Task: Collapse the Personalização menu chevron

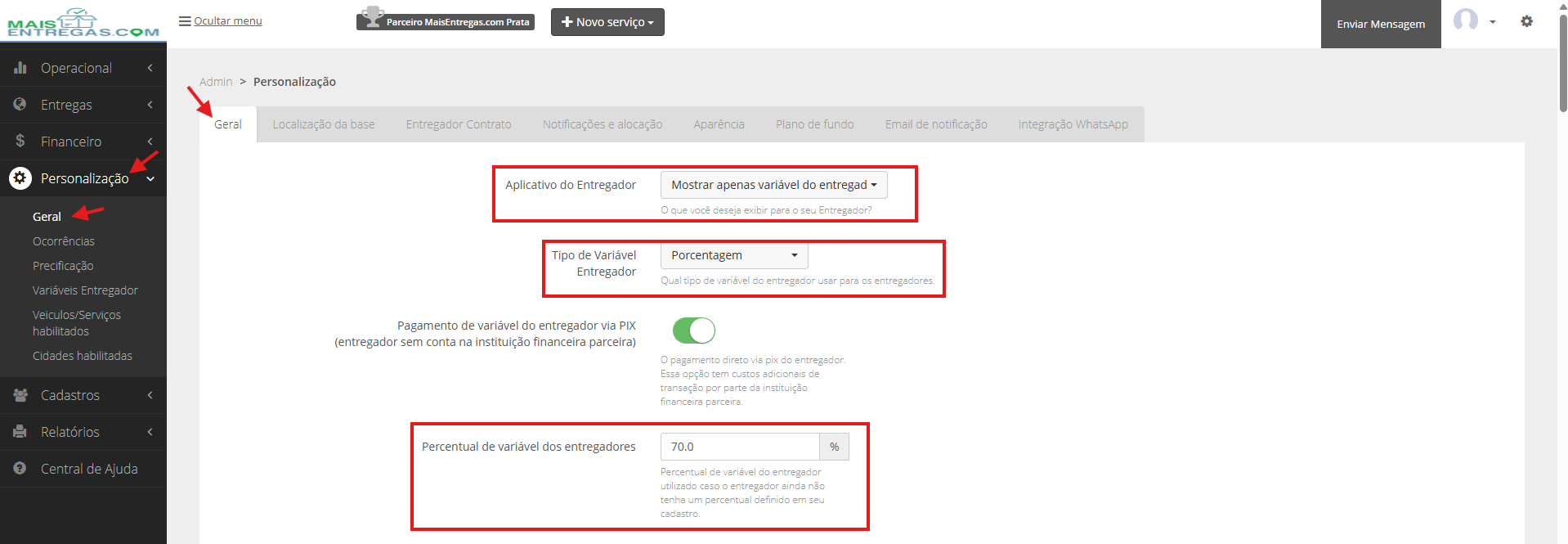Action: click(x=150, y=178)
